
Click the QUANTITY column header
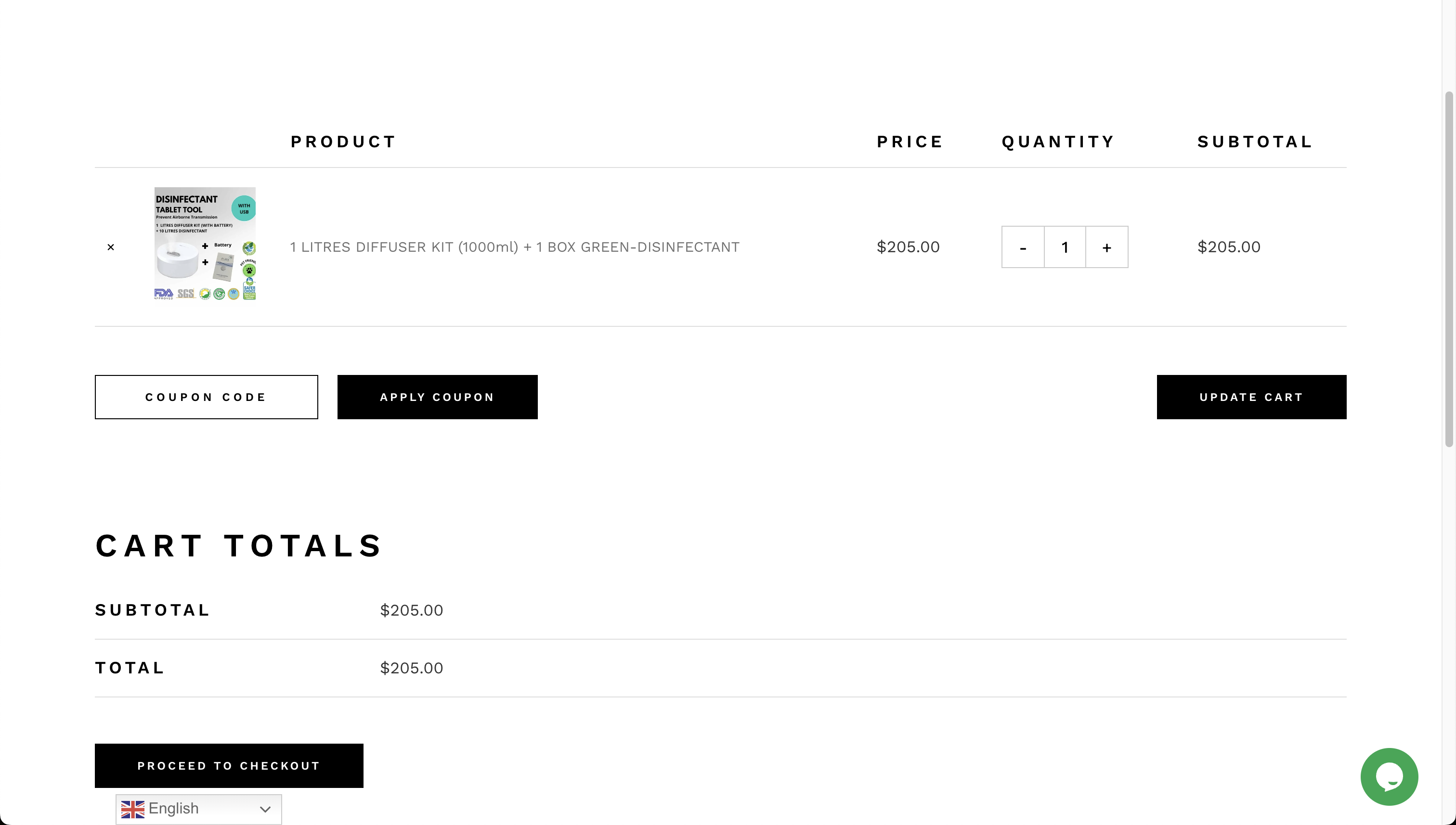coord(1057,142)
